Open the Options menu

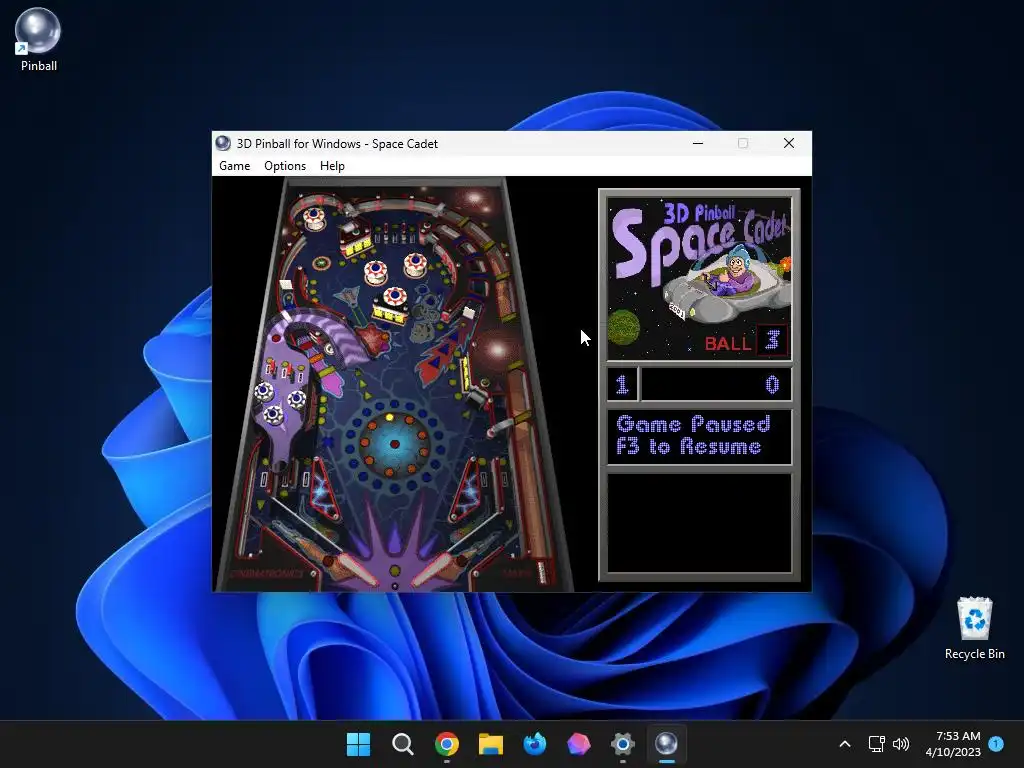click(x=285, y=166)
